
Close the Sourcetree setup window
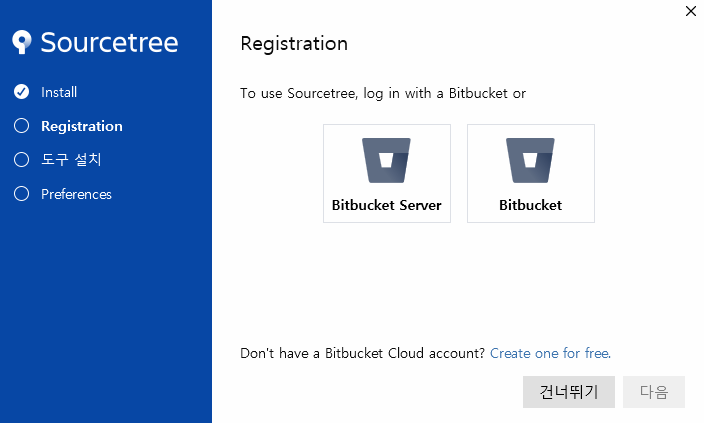click(691, 11)
